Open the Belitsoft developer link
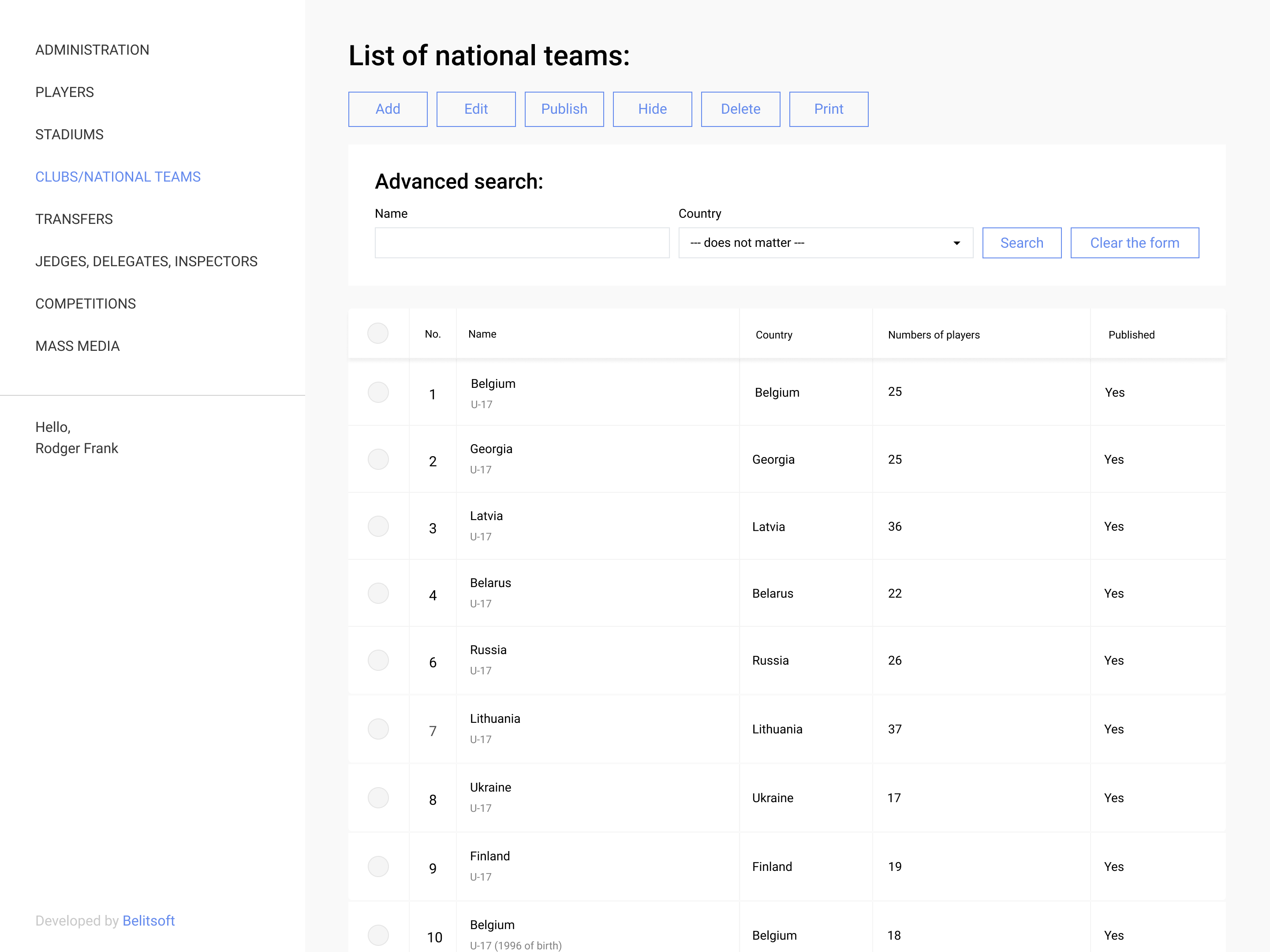1270x952 pixels. [149, 921]
